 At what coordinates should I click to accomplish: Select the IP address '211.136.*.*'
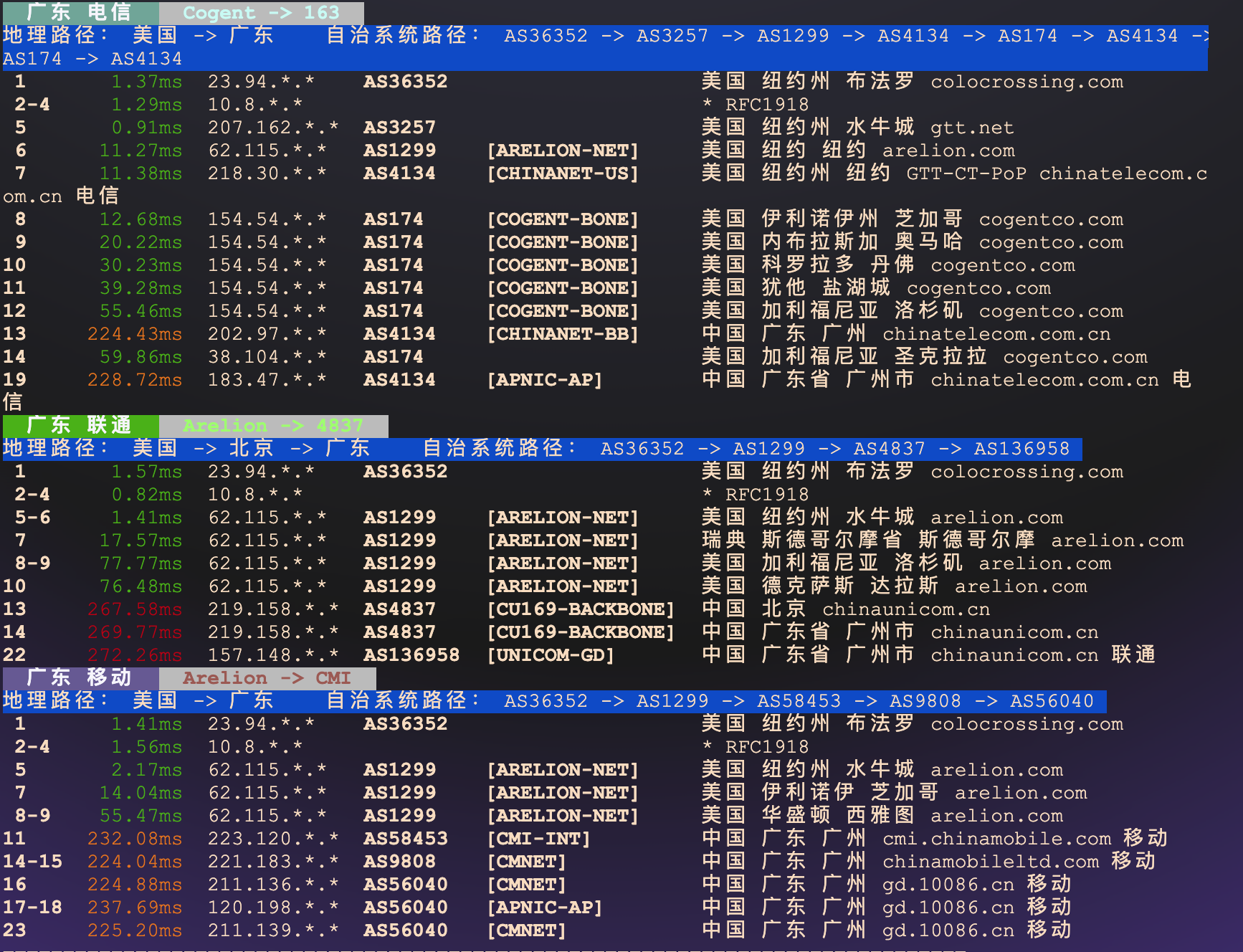273,885
